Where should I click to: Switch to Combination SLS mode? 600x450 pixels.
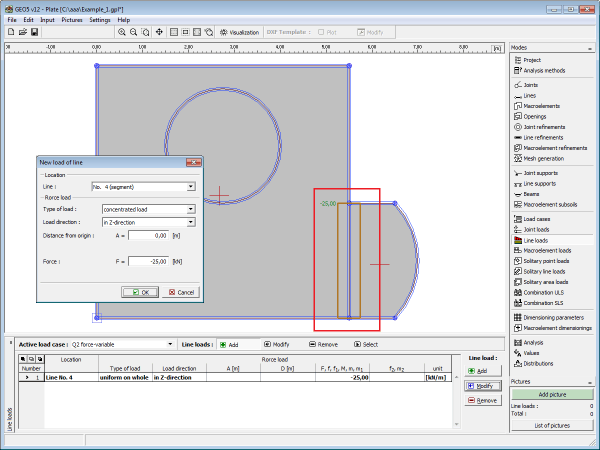[538, 303]
